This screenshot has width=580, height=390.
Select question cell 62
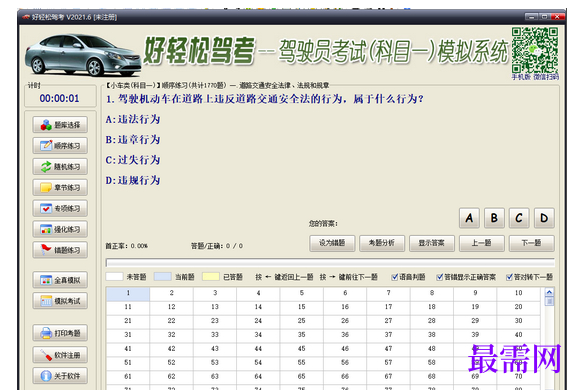coord(171,376)
